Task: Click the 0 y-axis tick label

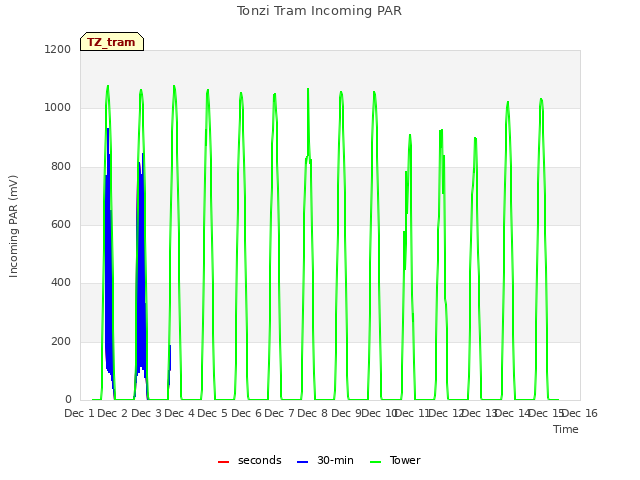Action: [x=68, y=400]
